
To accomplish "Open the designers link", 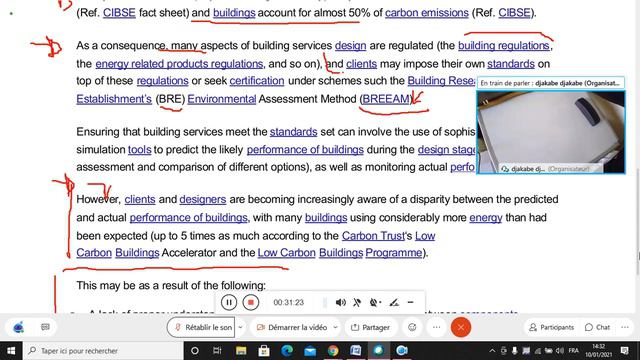I will [202, 199].
